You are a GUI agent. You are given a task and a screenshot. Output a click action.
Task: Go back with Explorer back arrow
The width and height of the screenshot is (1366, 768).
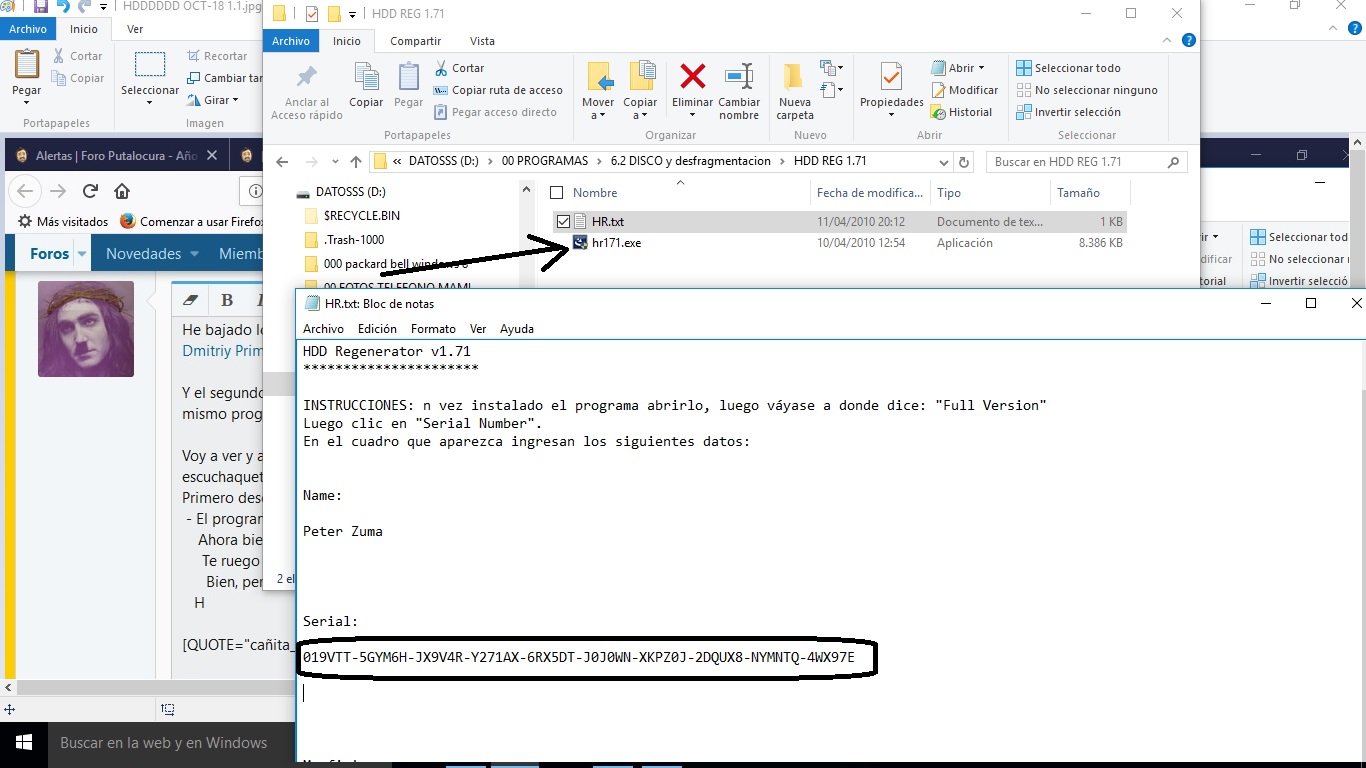282,161
